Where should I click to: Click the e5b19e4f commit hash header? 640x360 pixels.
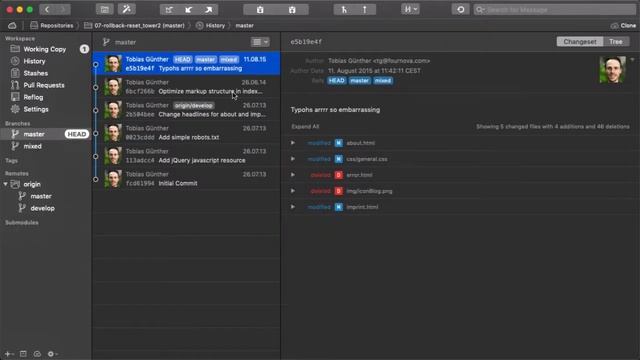coord(306,42)
